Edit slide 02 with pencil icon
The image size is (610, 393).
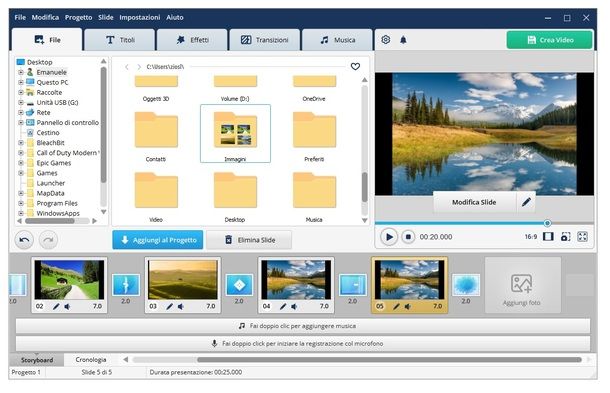pos(56,307)
